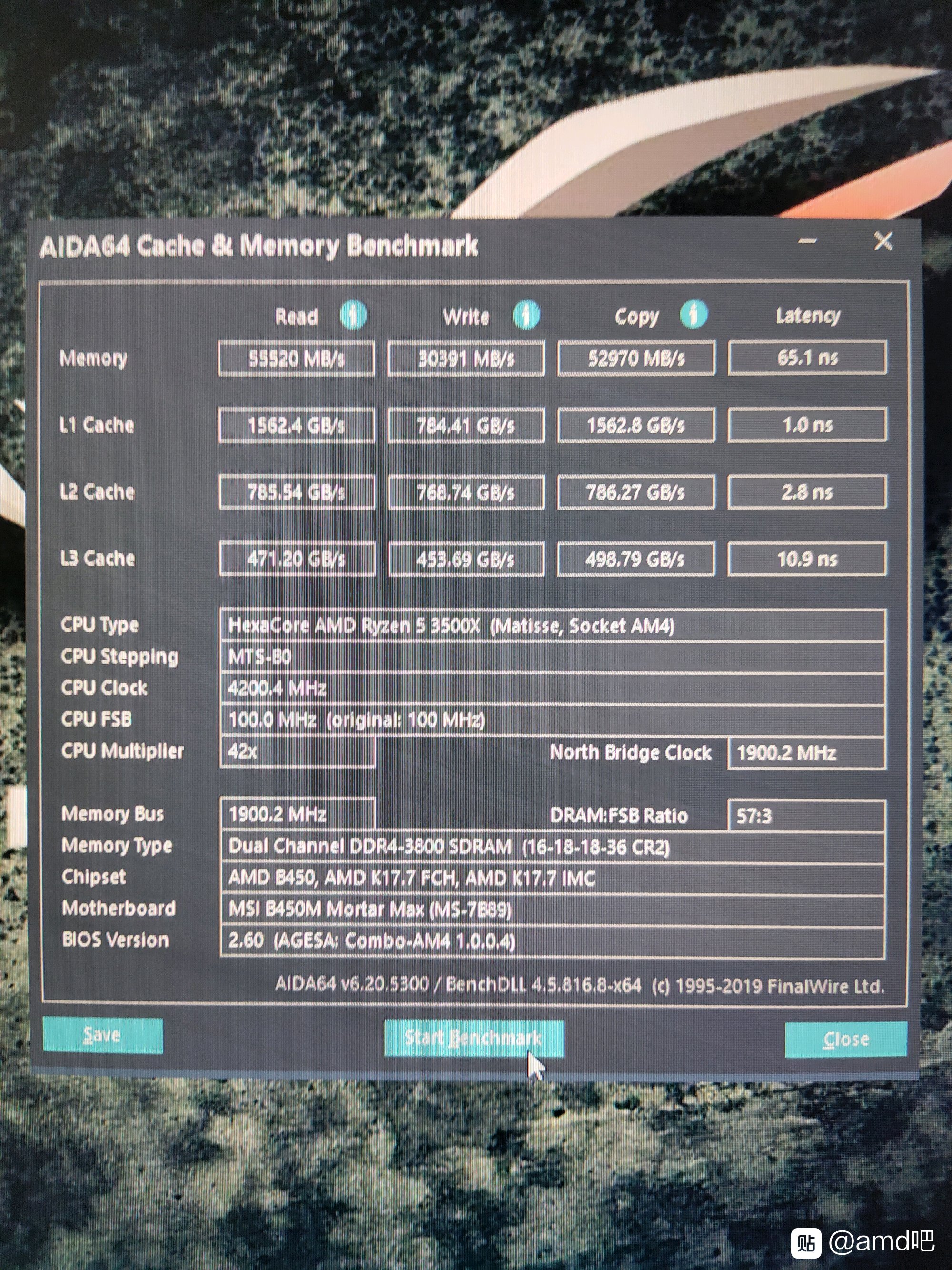Click the DRAM:FSB Ratio label
Image resolution: width=952 pixels, height=1270 pixels.
[x=619, y=816]
